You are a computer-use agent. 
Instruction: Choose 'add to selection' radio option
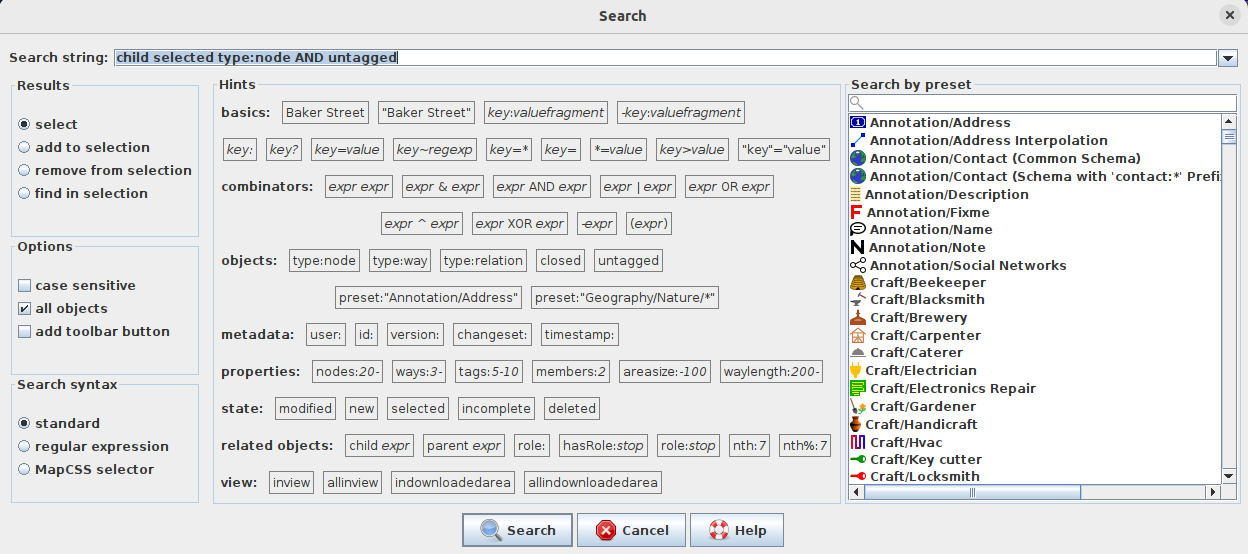pos(83,147)
